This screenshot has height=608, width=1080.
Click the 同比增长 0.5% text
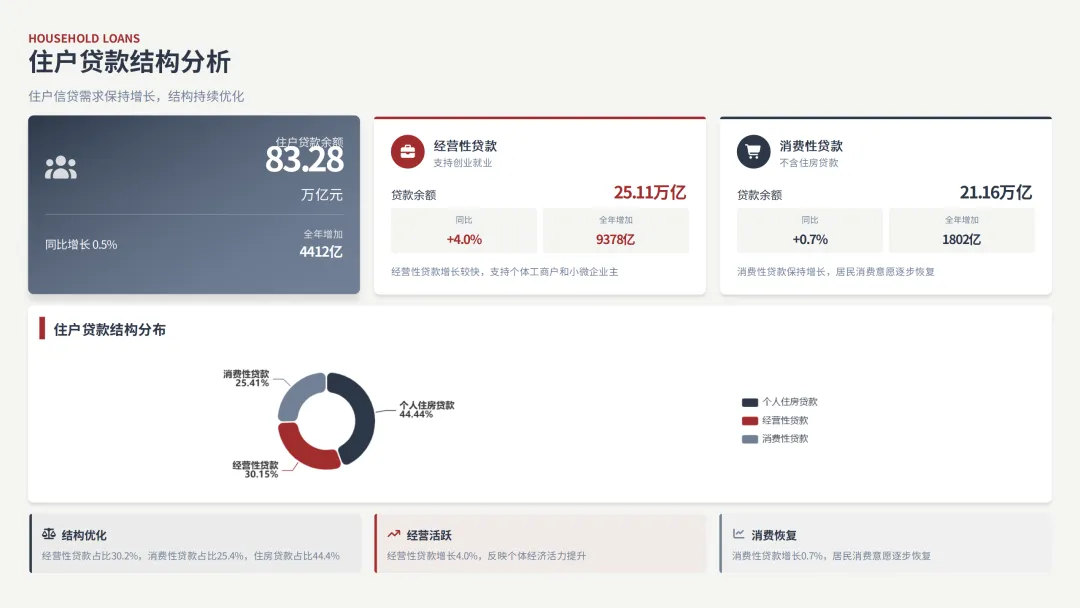(x=81, y=244)
